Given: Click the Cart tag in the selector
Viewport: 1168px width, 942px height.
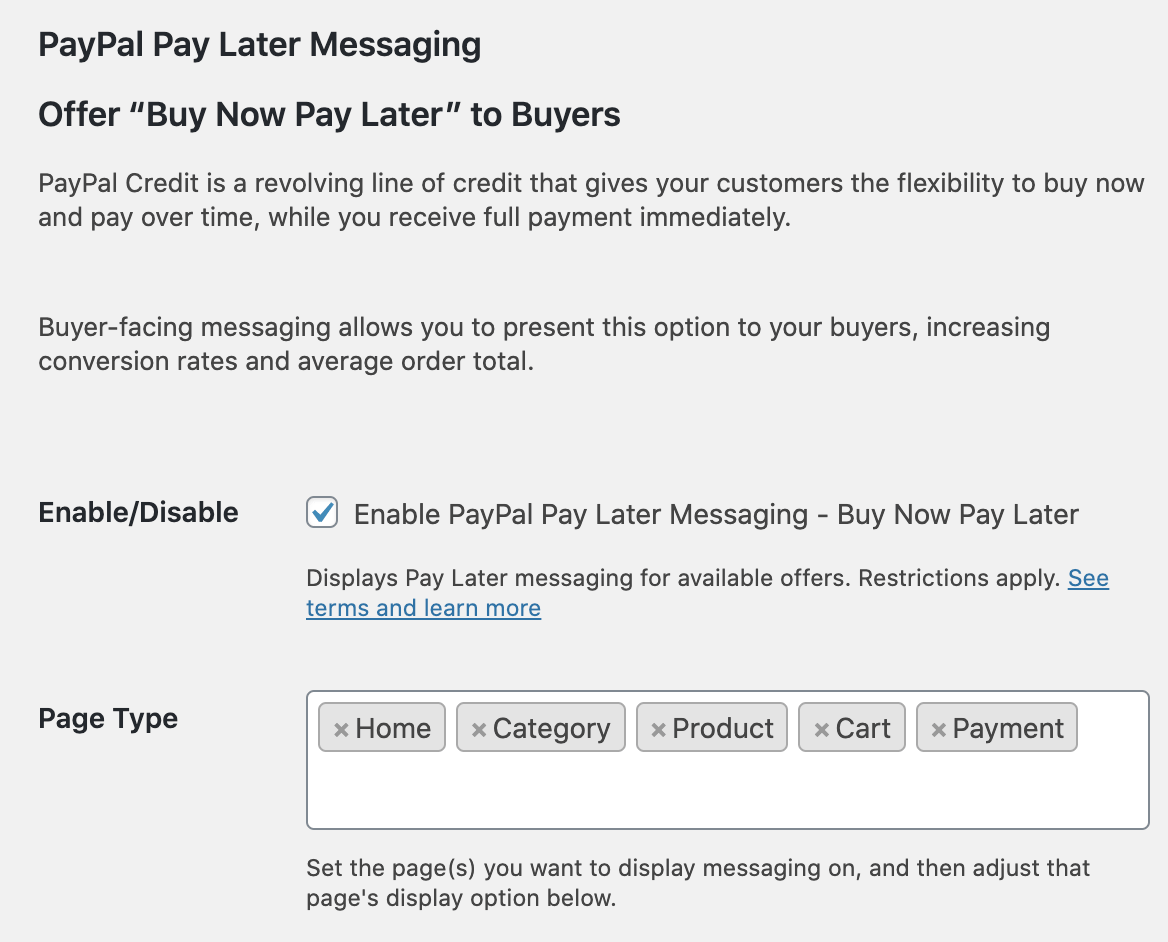Looking at the screenshot, I should 860,727.
